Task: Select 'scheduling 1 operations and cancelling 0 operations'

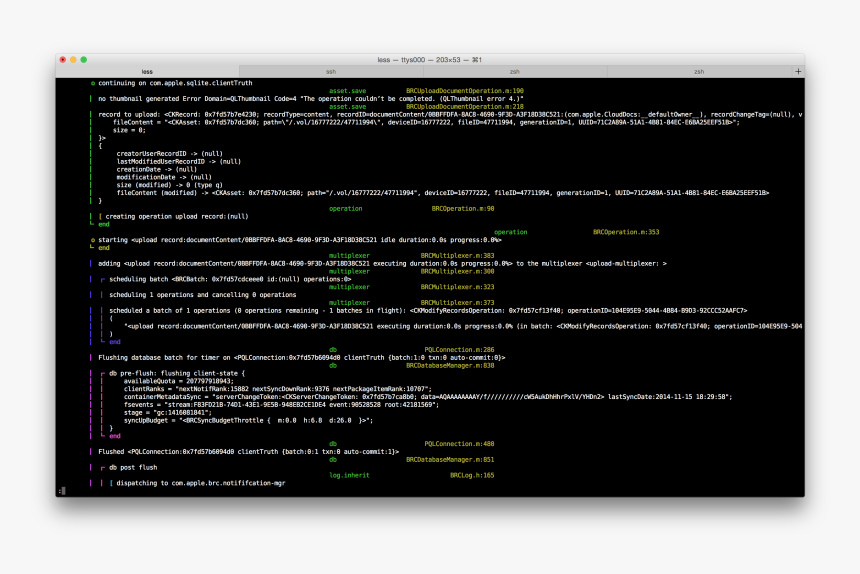Action: click(202, 295)
